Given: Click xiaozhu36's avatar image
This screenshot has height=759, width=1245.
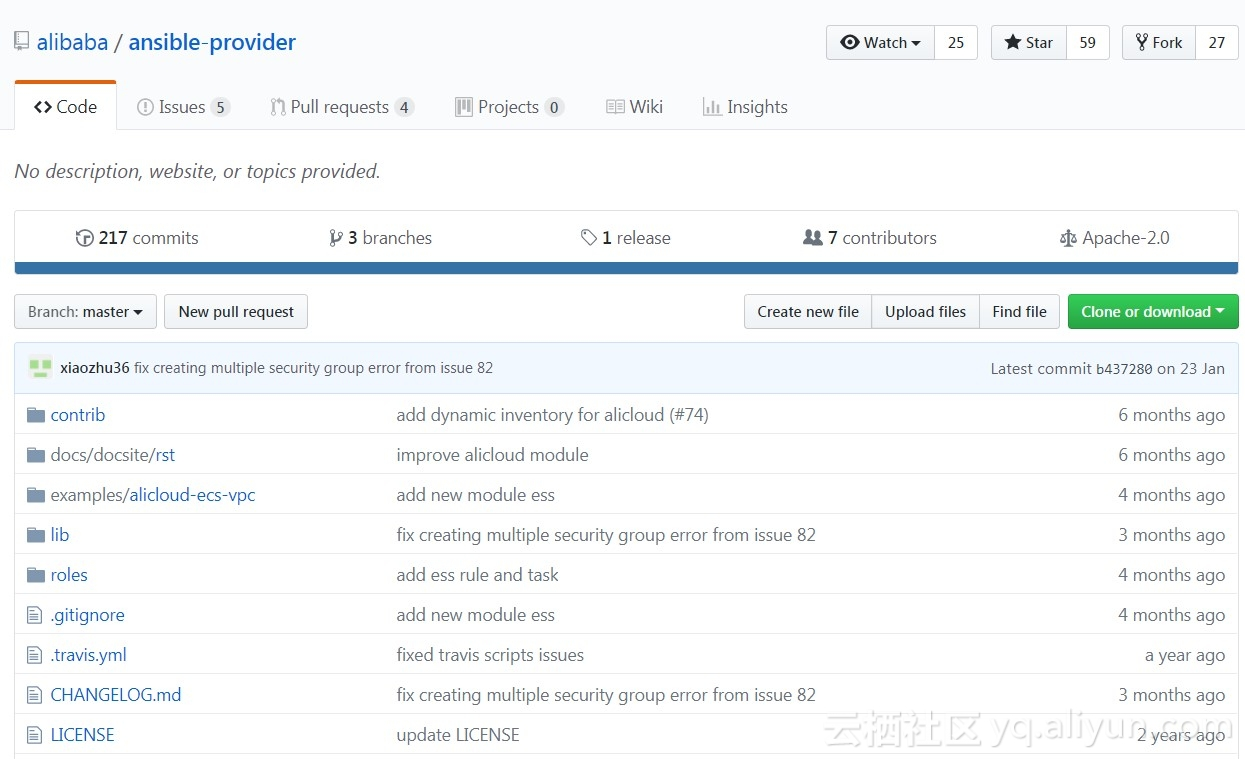Looking at the screenshot, I should [x=40, y=367].
